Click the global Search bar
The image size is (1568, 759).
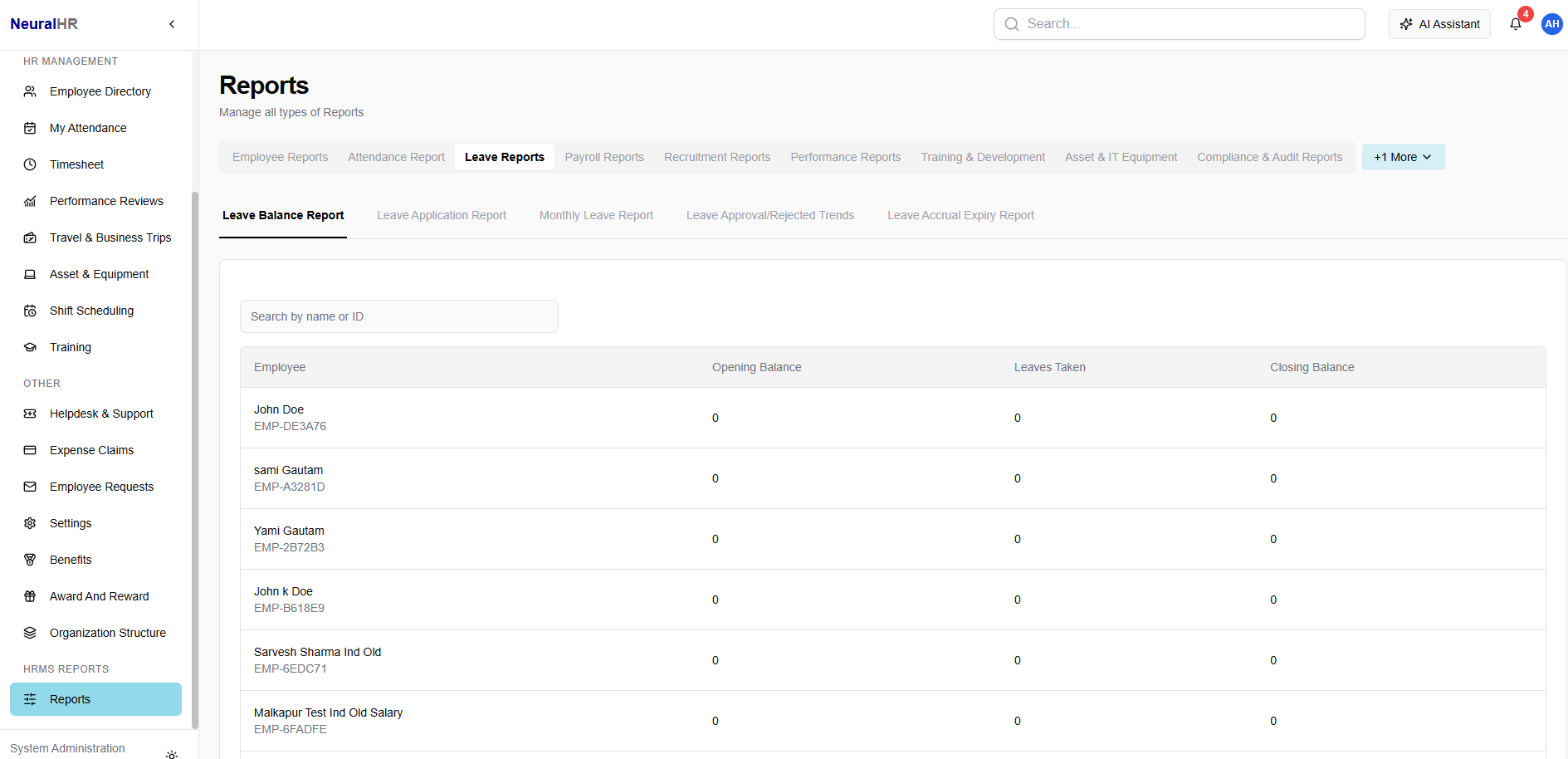click(1179, 24)
